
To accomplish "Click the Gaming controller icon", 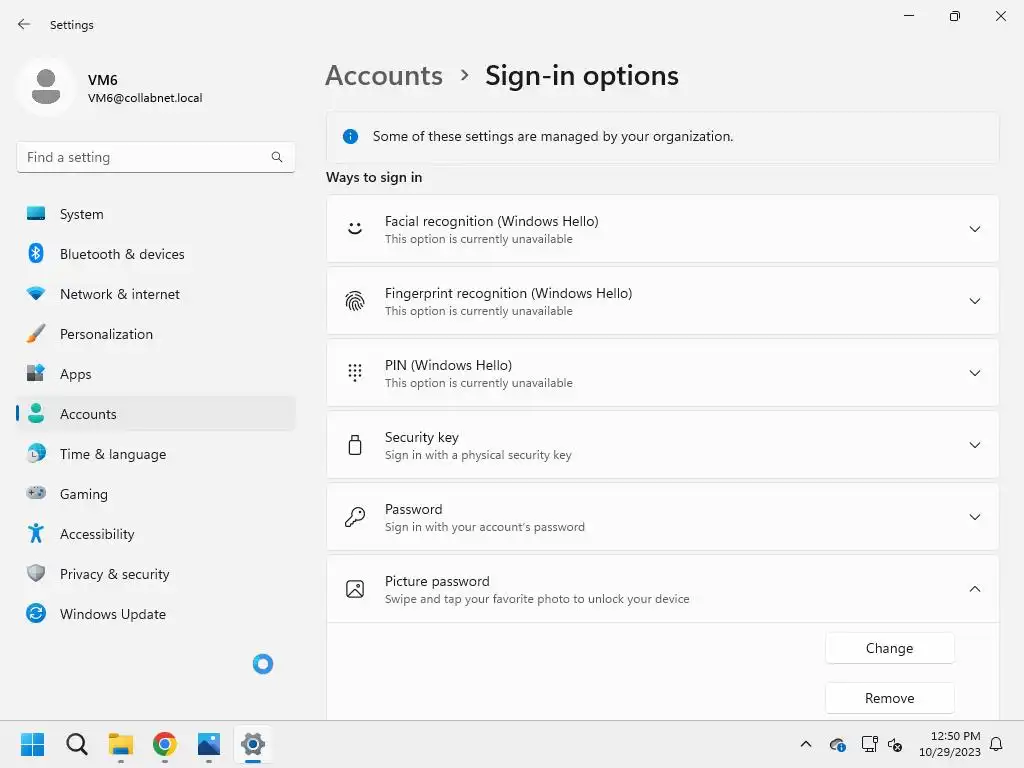I will click(x=36, y=493).
